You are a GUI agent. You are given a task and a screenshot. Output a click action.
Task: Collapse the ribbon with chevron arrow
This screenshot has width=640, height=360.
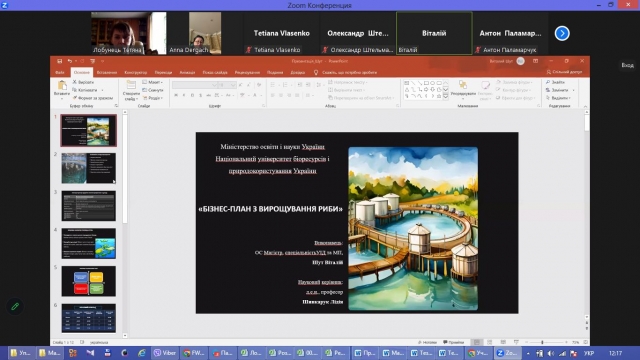click(x=585, y=106)
